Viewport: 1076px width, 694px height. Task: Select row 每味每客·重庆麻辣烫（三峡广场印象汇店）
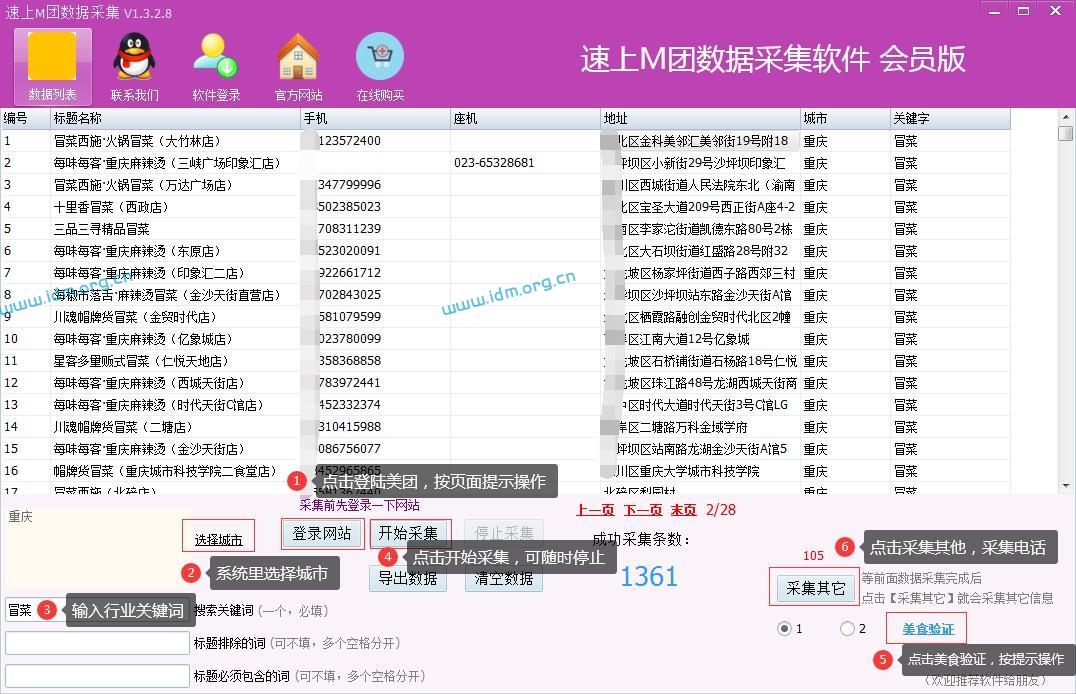coord(506,163)
